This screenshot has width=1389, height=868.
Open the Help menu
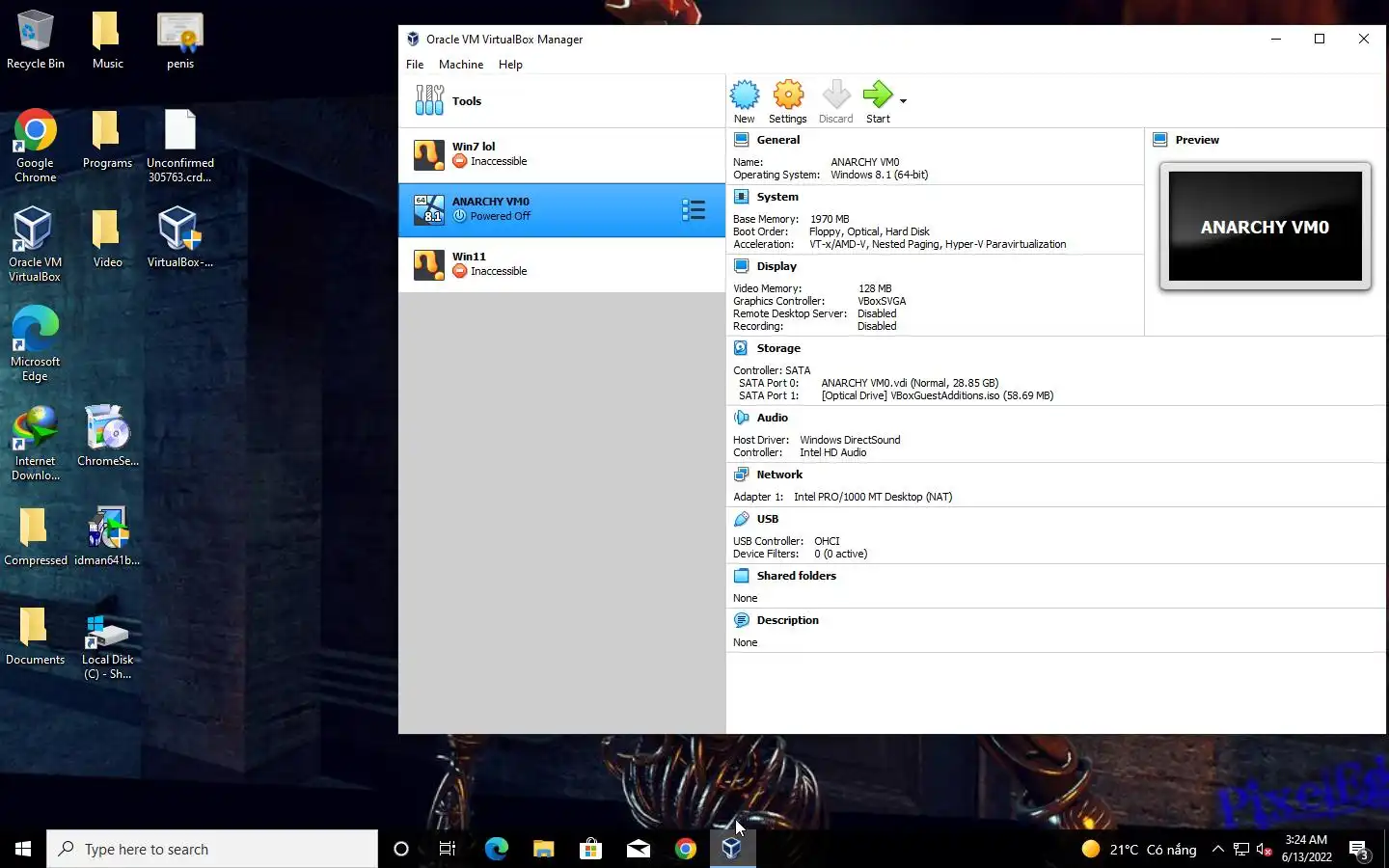click(510, 65)
